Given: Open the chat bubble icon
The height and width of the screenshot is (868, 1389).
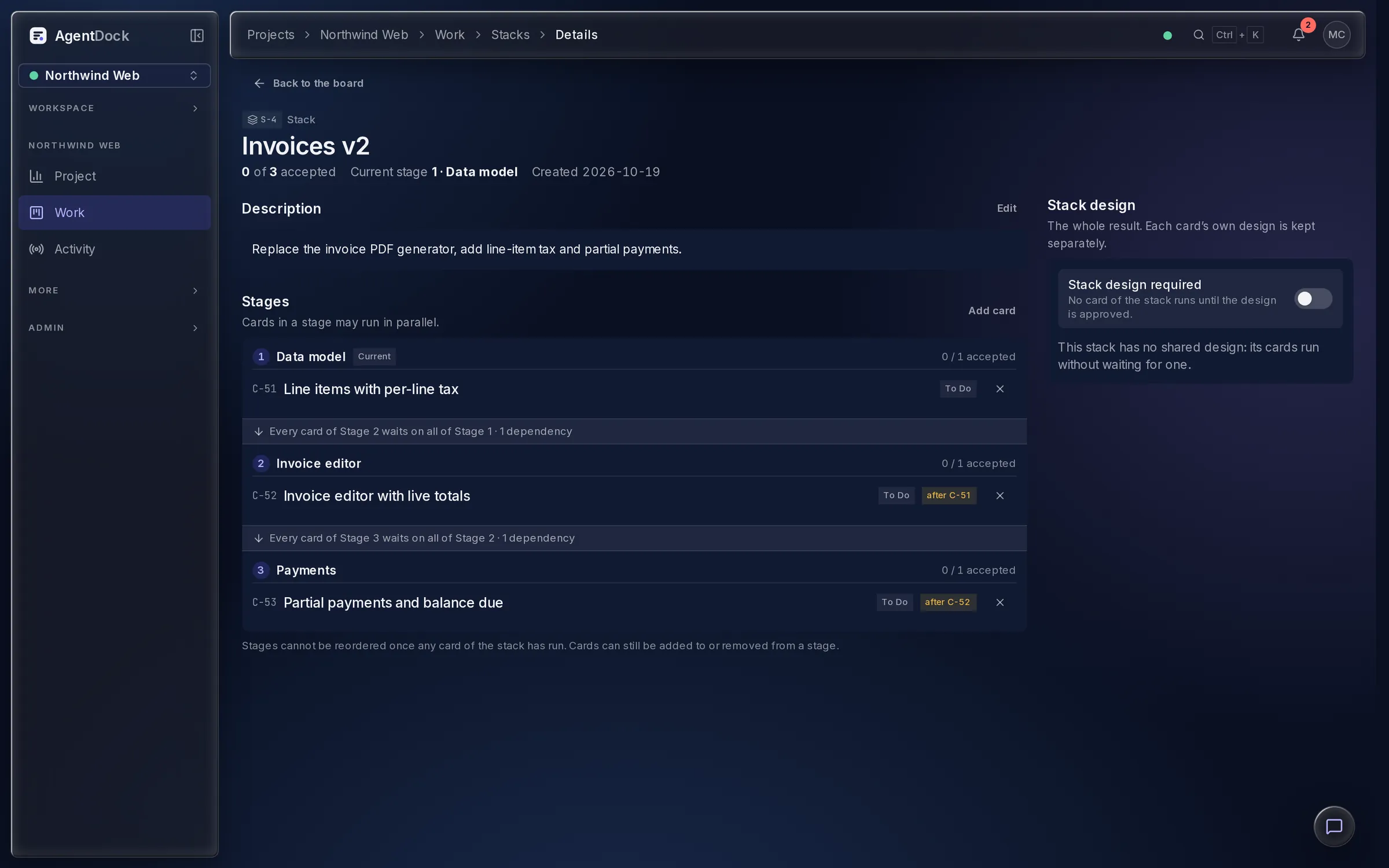Looking at the screenshot, I should 1334,826.
